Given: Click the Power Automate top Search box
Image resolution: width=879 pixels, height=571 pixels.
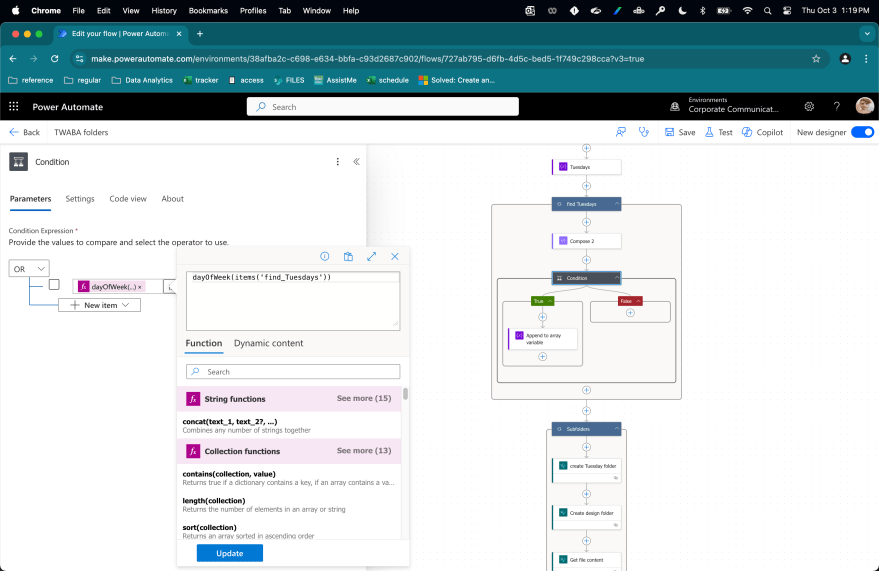Looking at the screenshot, I should tap(383, 106).
